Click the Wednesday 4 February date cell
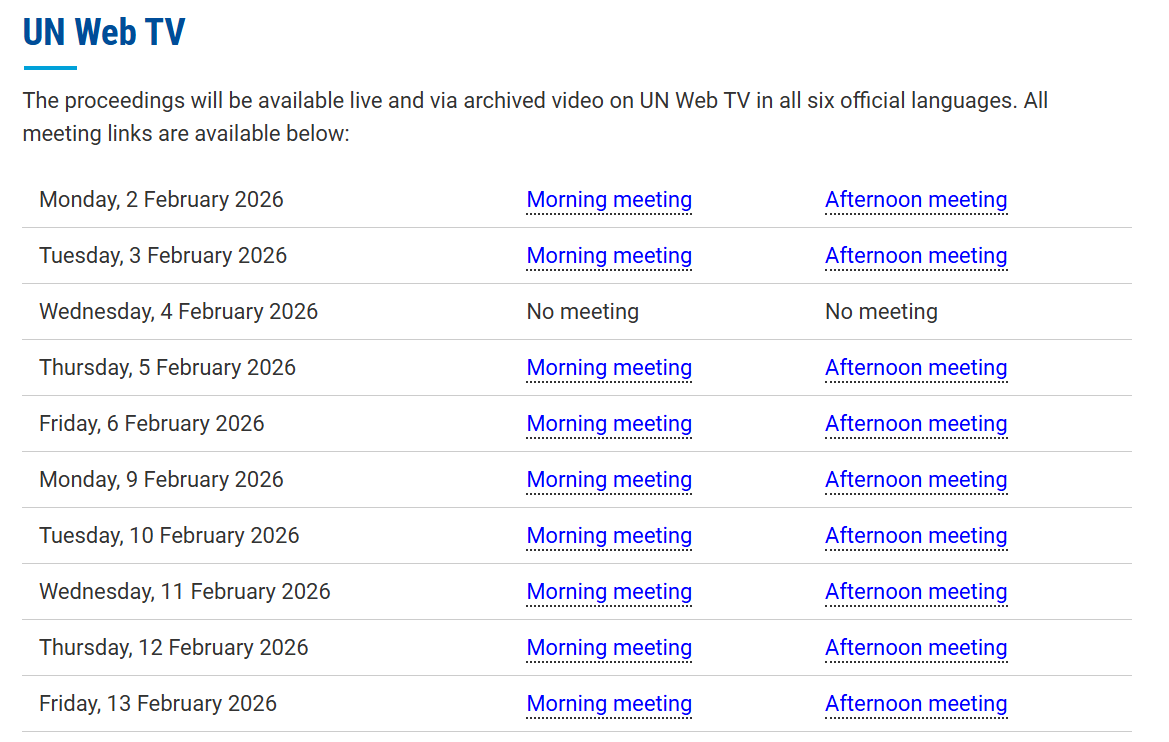The image size is (1169, 742). click(x=178, y=312)
